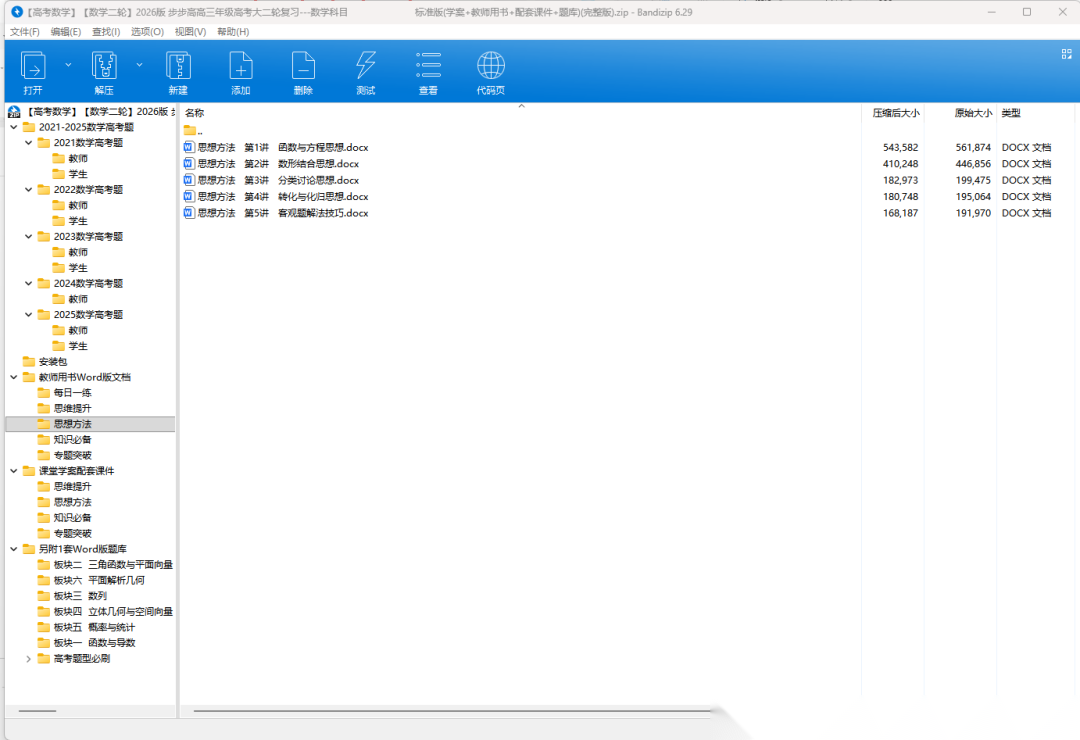
Task: Click the Open (打开) toolbar icon
Action: coord(33,67)
